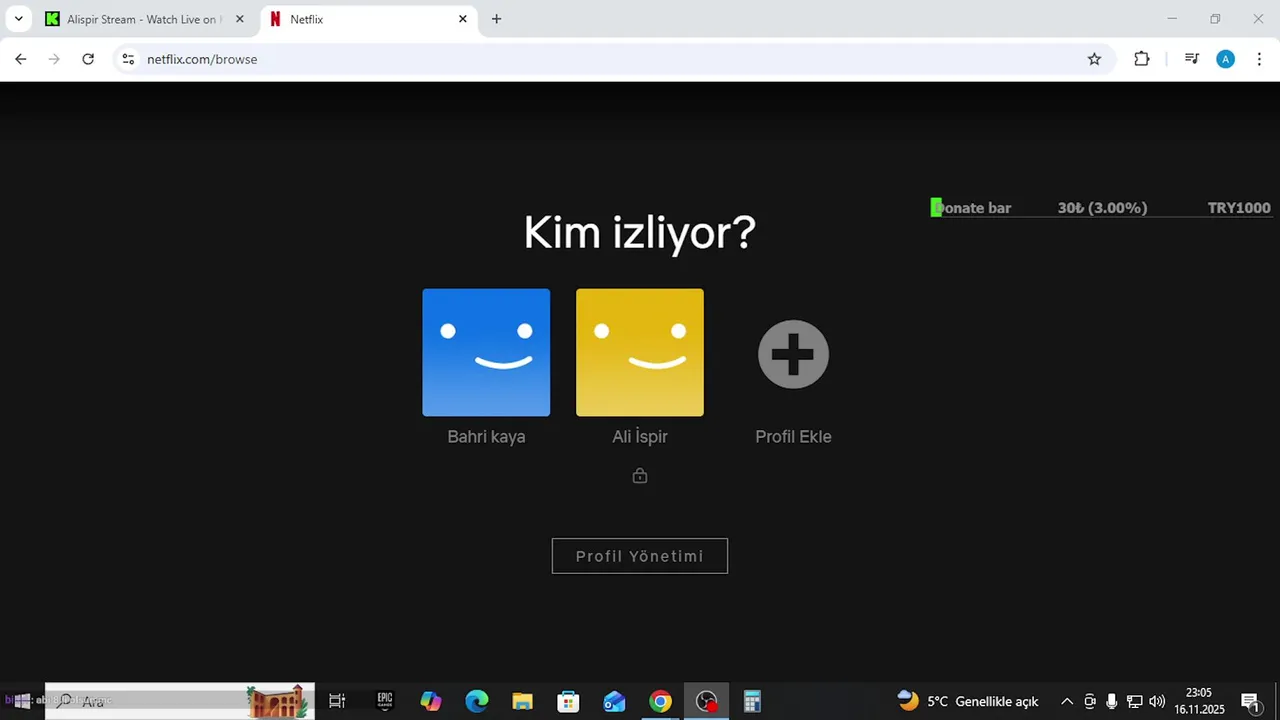Open the tab search dropdown

click(18, 19)
